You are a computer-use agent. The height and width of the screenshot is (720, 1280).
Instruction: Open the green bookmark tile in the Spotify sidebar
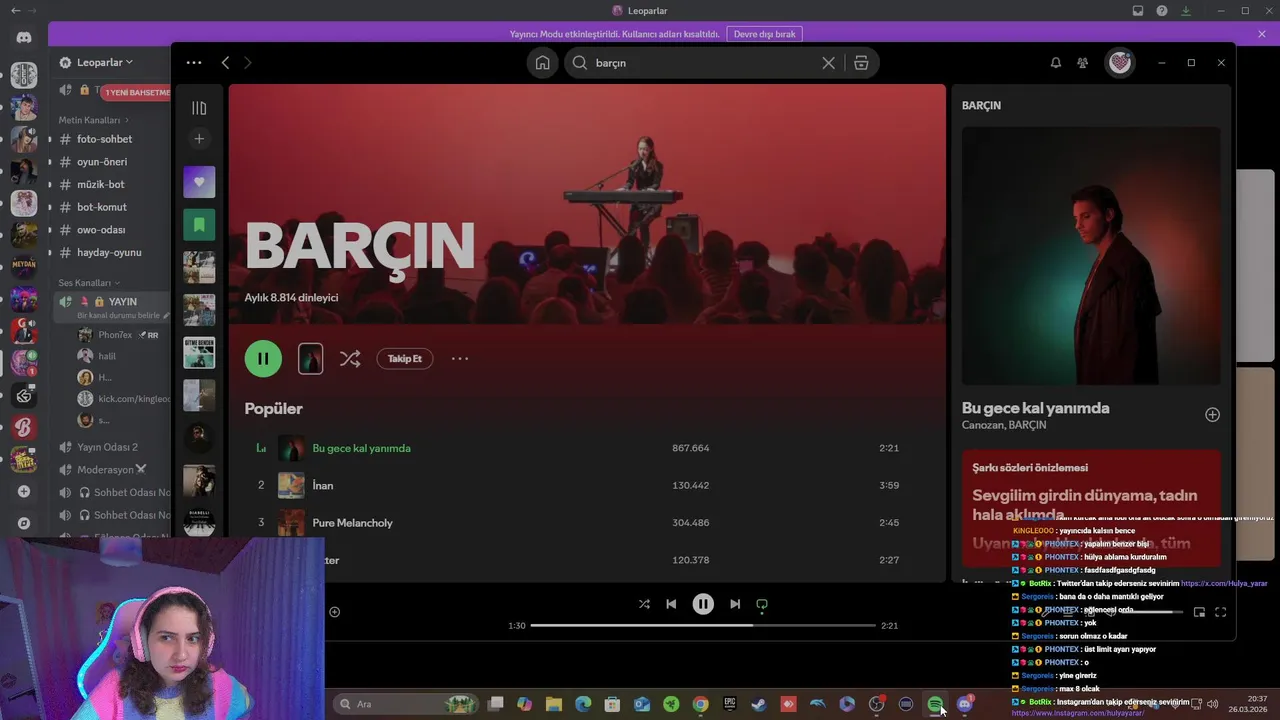pyautogui.click(x=199, y=225)
